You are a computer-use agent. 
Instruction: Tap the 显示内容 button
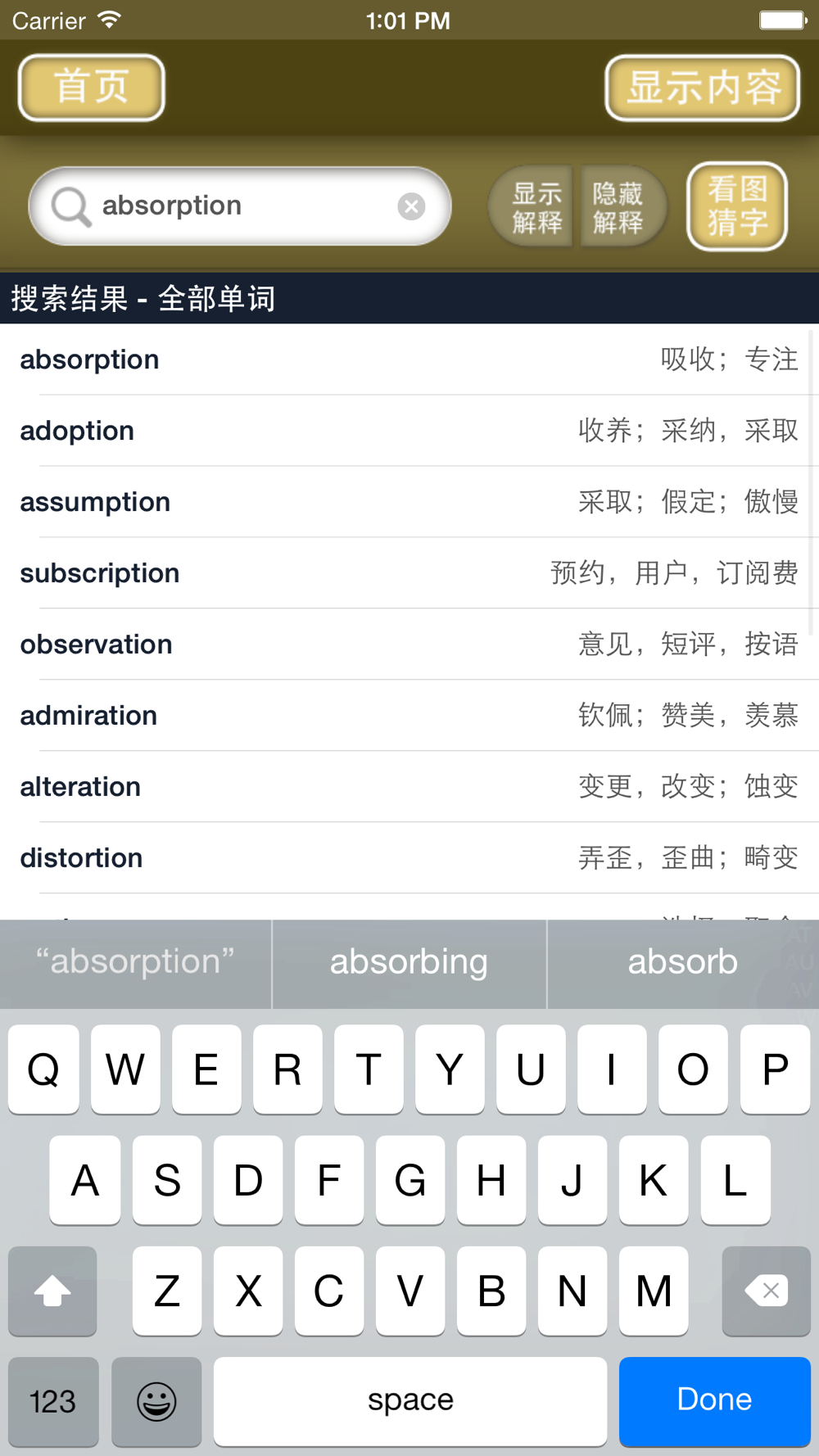click(x=703, y=88)
